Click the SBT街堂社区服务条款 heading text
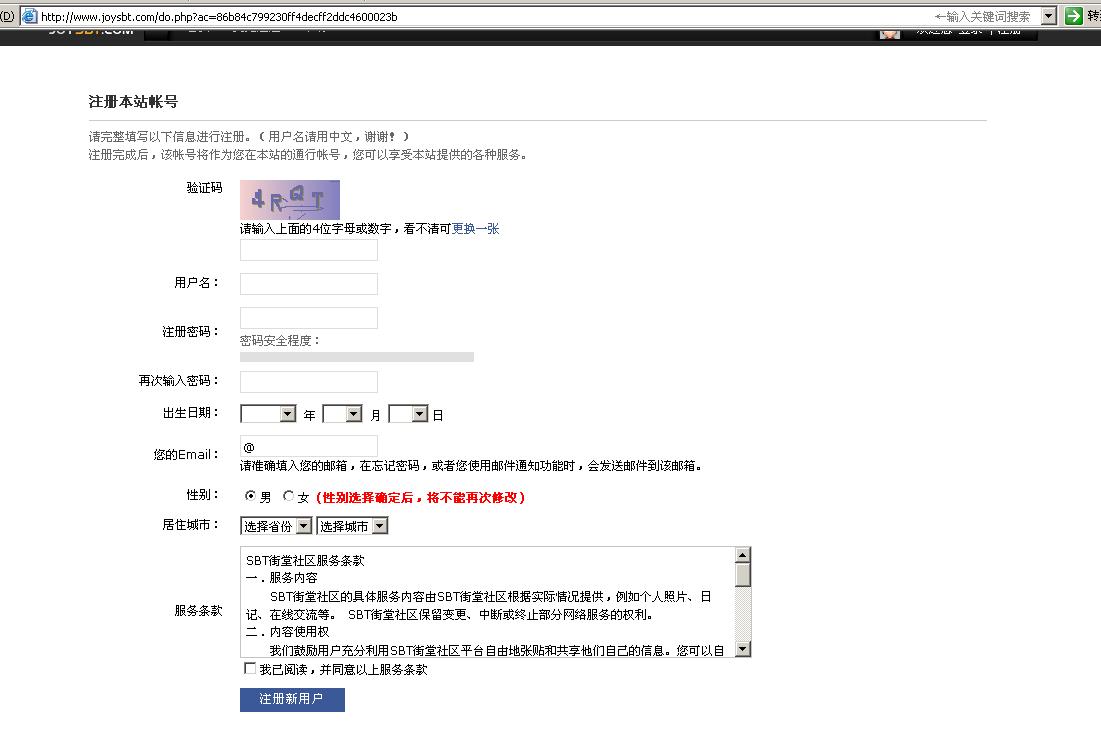Image resolution: width=1101 pixels, height=732 pixels. pyautogui.click(x=305, y=561)
